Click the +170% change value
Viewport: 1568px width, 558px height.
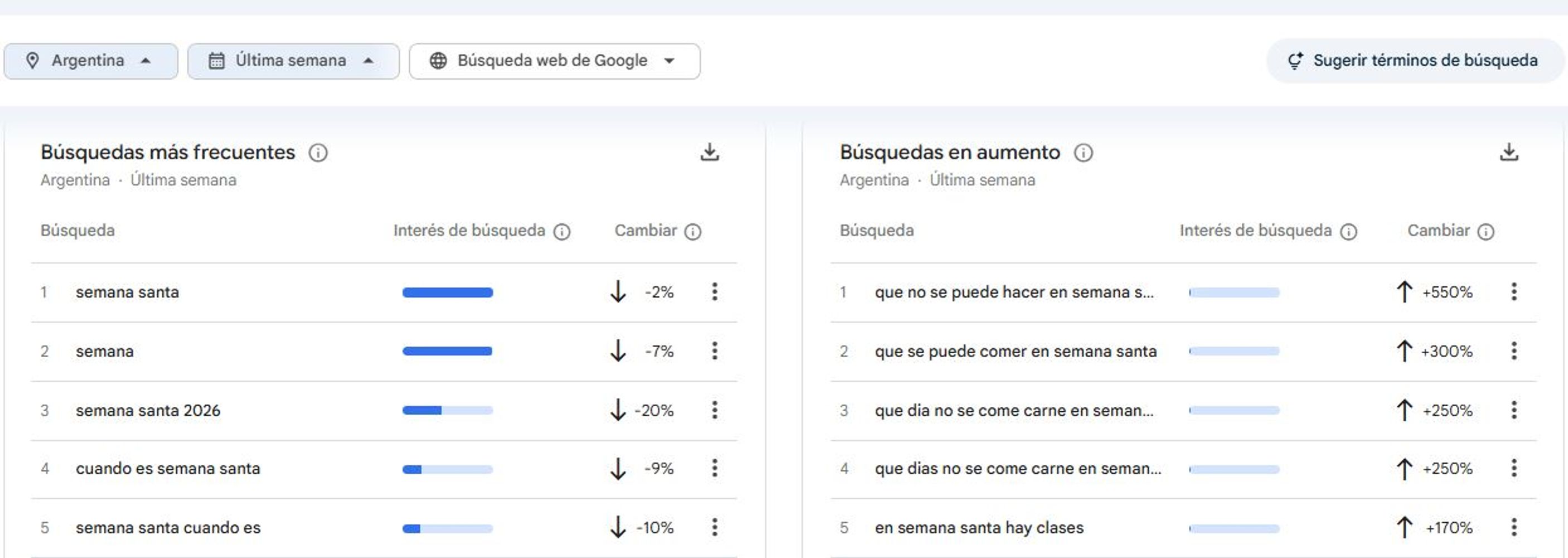coord(1449,528)
